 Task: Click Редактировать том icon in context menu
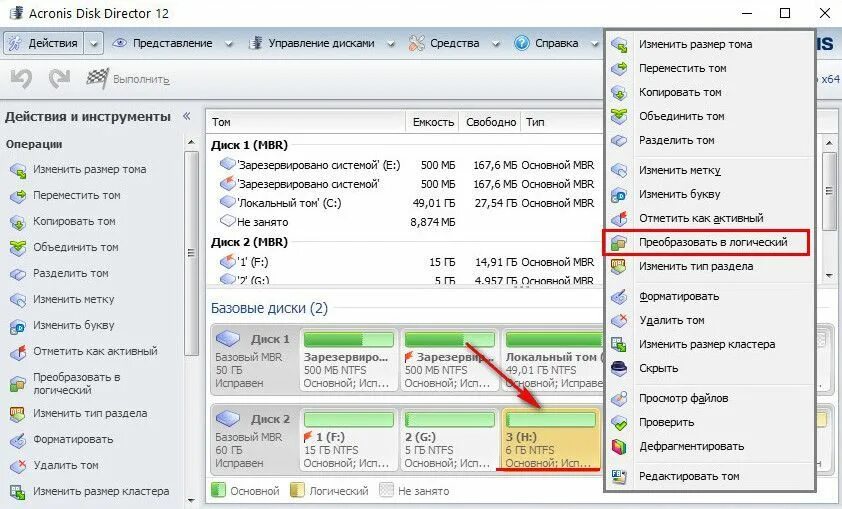(x=619, y=476)
